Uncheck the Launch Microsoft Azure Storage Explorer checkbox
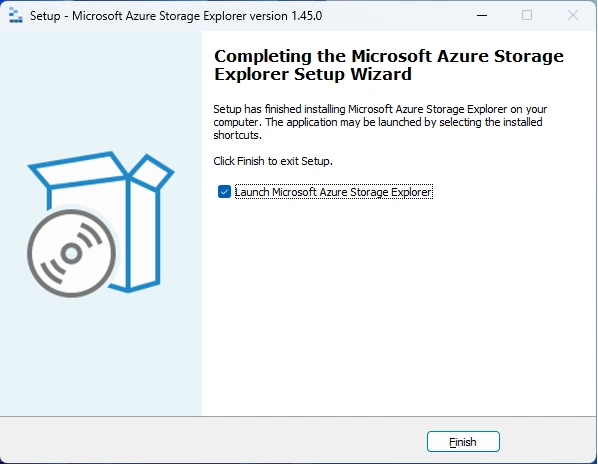 point(224,192)
